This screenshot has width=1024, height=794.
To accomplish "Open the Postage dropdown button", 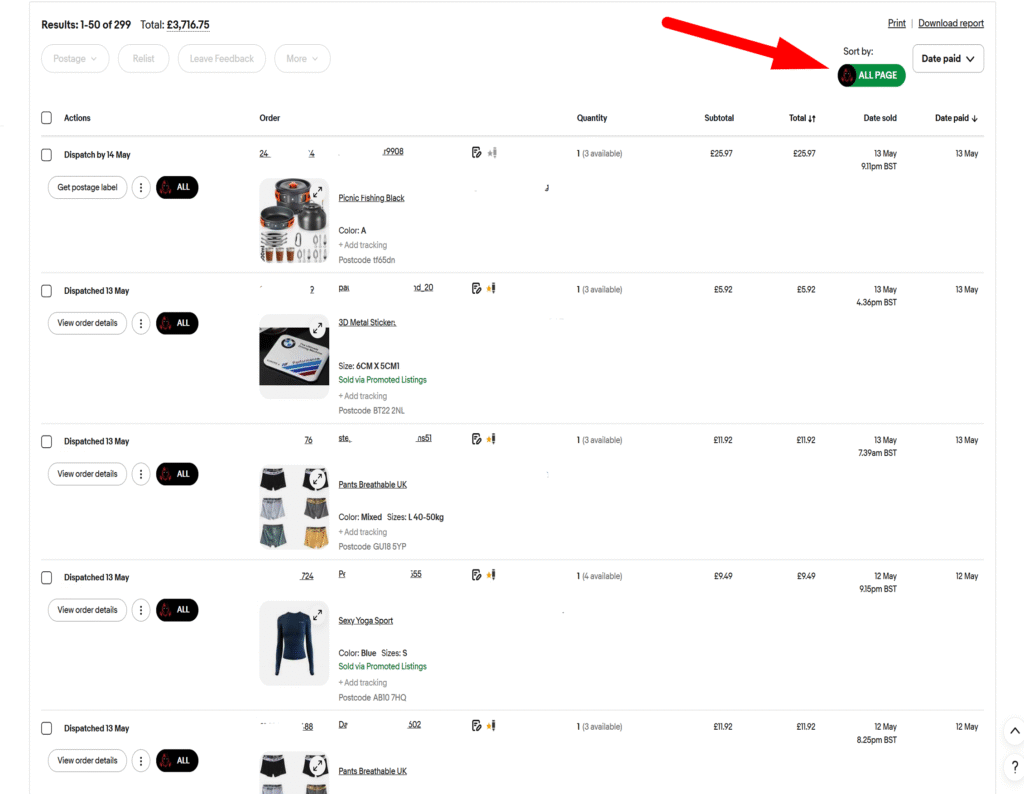I will click(75, 59).
